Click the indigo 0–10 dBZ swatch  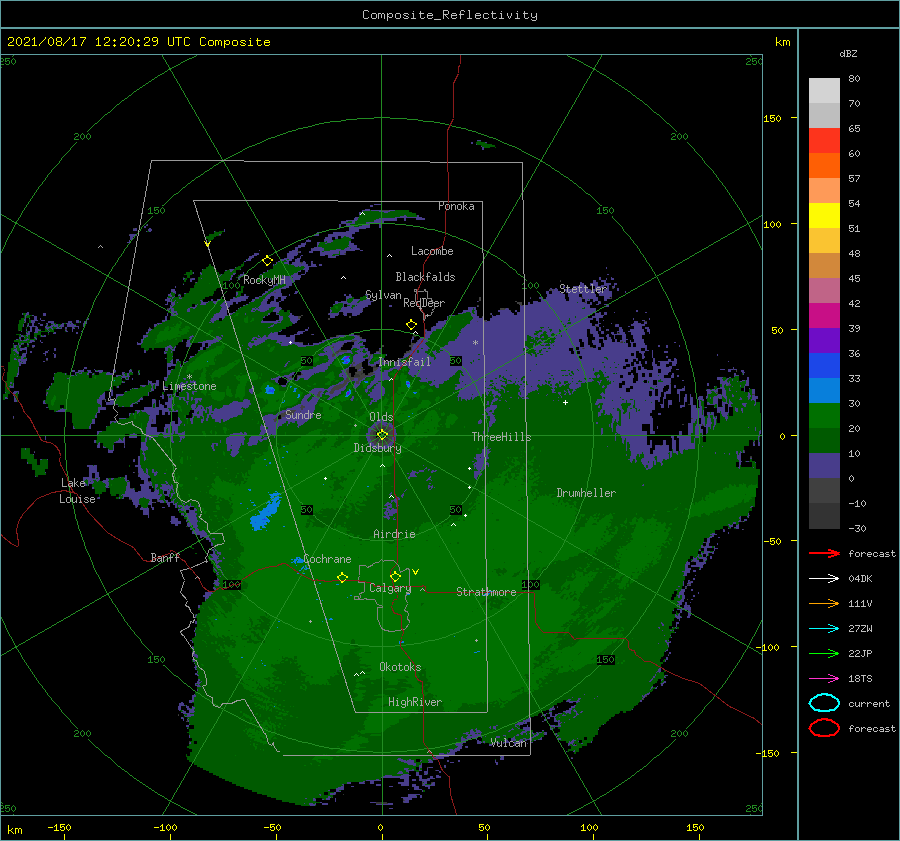(x=824, y=465)
